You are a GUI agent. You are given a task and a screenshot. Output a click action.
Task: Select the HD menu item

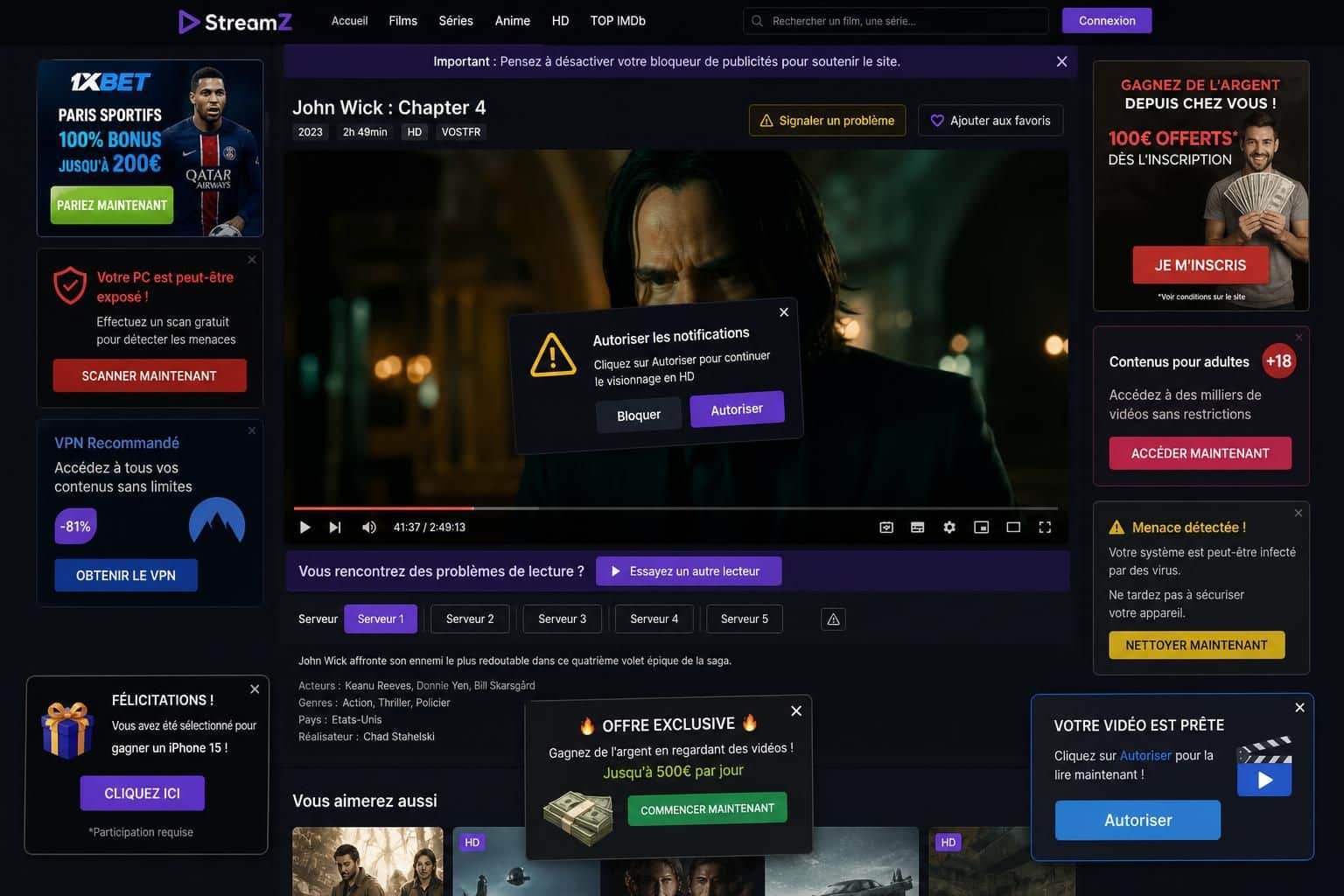click(x=560, y=21)
